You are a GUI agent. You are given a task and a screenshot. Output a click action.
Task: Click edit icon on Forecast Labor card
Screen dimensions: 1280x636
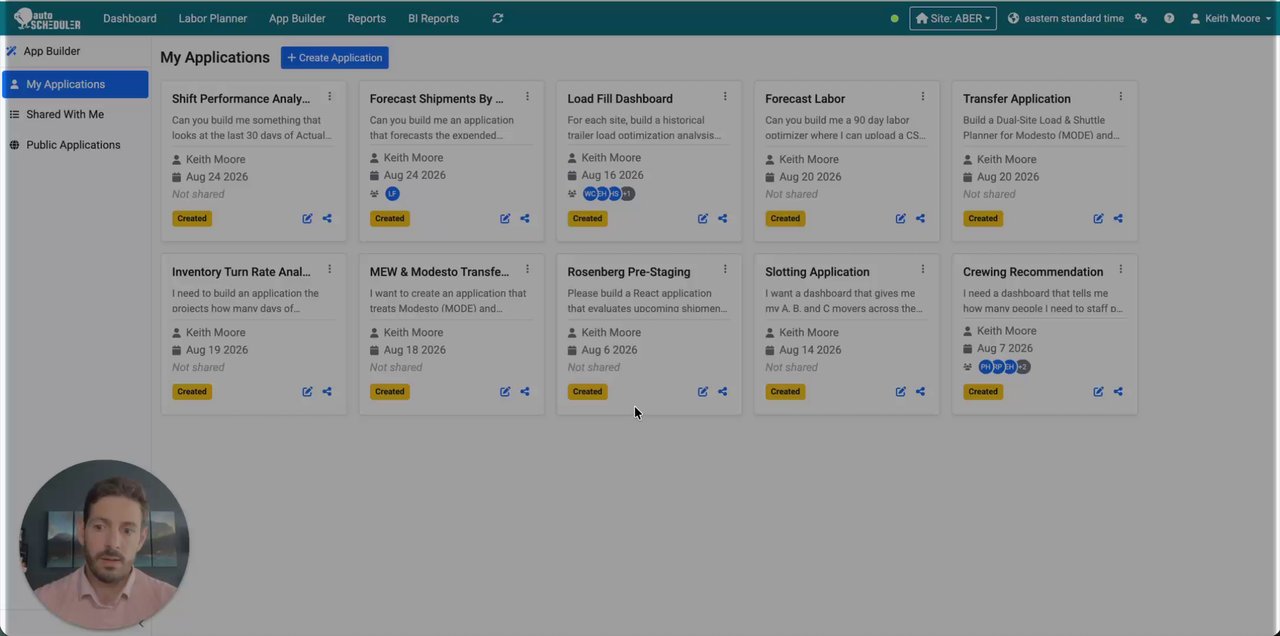click(900, 218)
